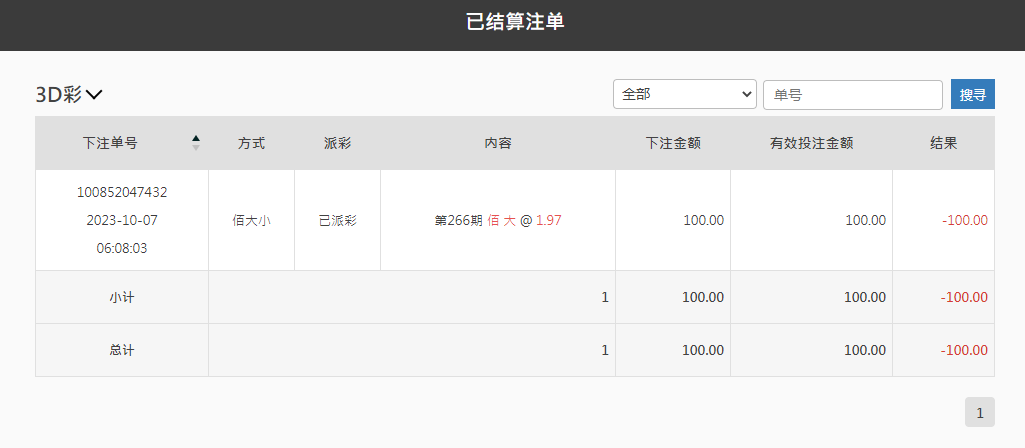The height and width of the screenshot is (448, 1025).
Task: Expand the 全部 filter select box
Action: coord(684,94)
